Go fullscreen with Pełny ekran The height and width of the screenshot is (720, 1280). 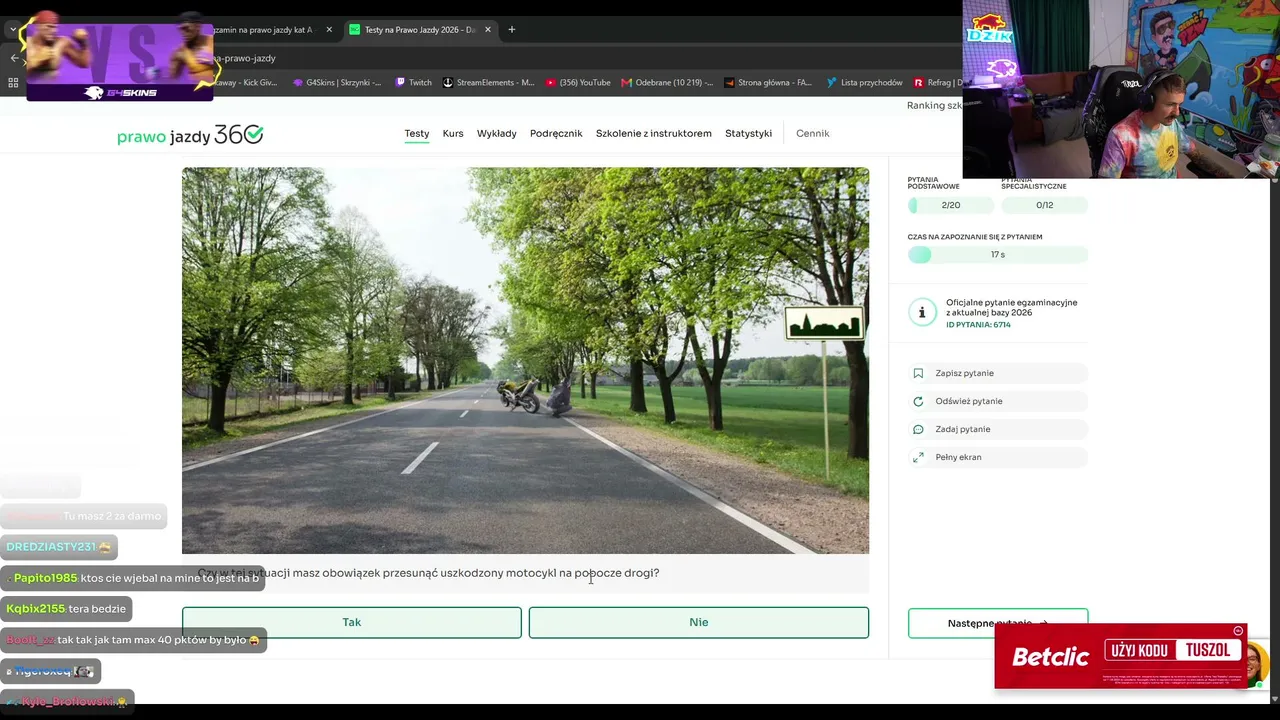pos(997,457)
